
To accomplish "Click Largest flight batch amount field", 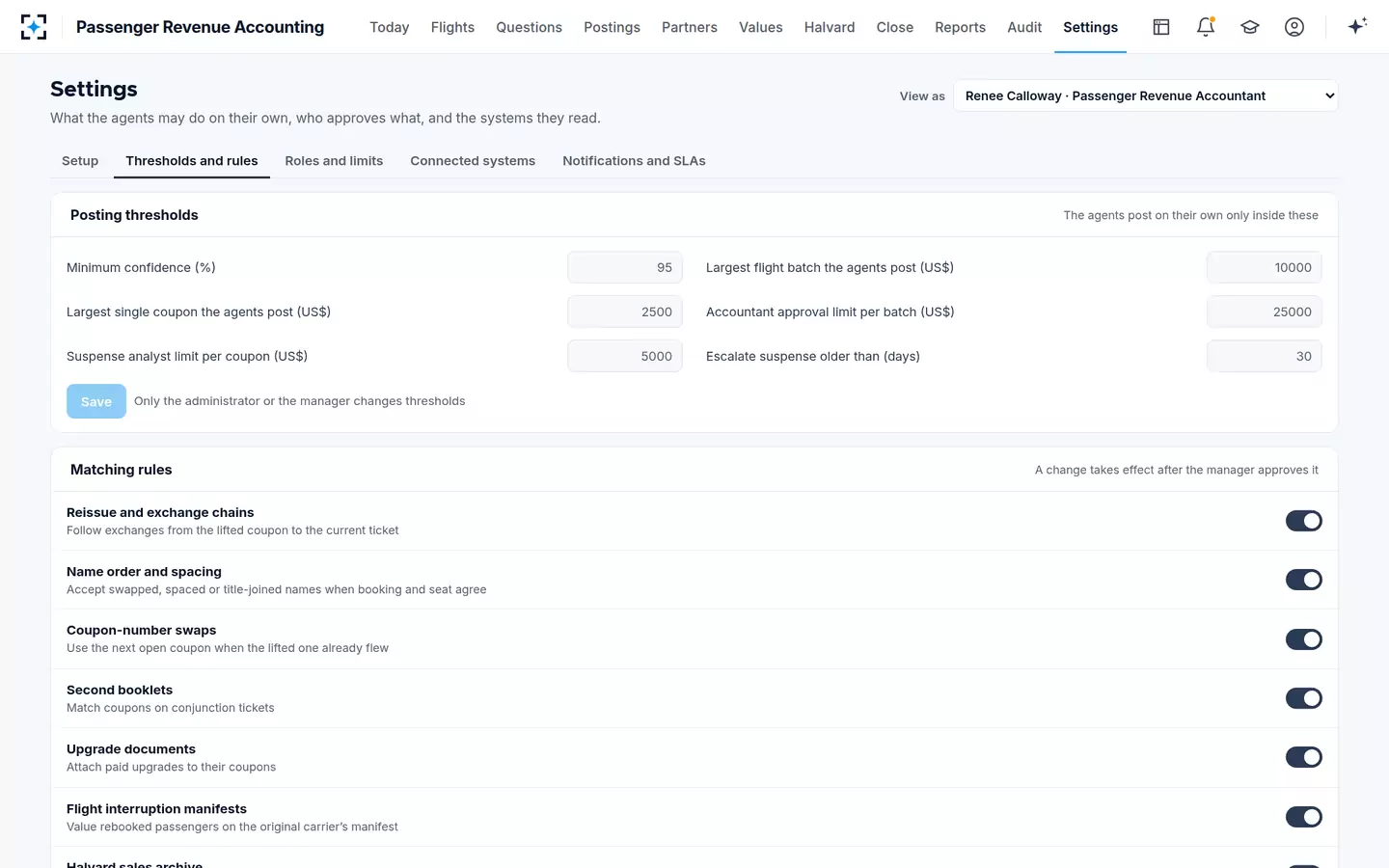I will [x=1265, y=267].
